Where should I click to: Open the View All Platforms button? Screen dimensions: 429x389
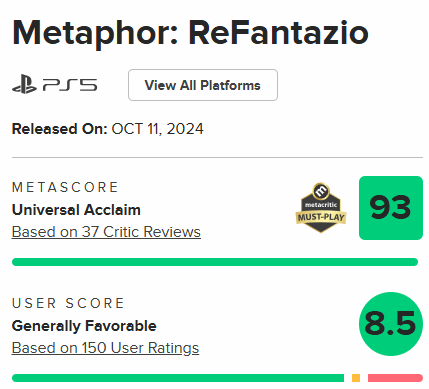[203, 85]
